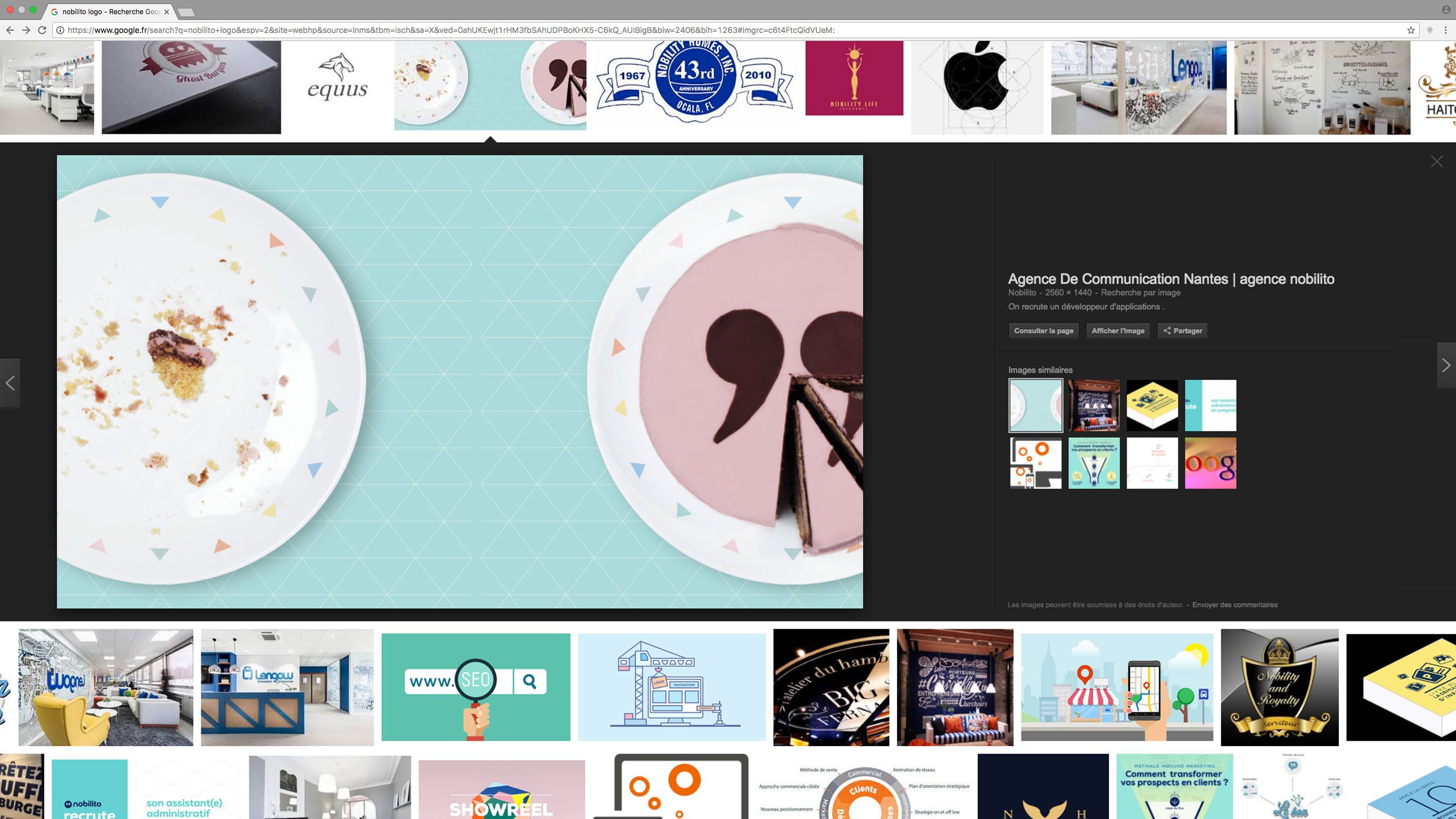The image size is (1456, 819).
Task: Select the www.SEO magnifier thumbnail
Action: (x=475, y=687)
